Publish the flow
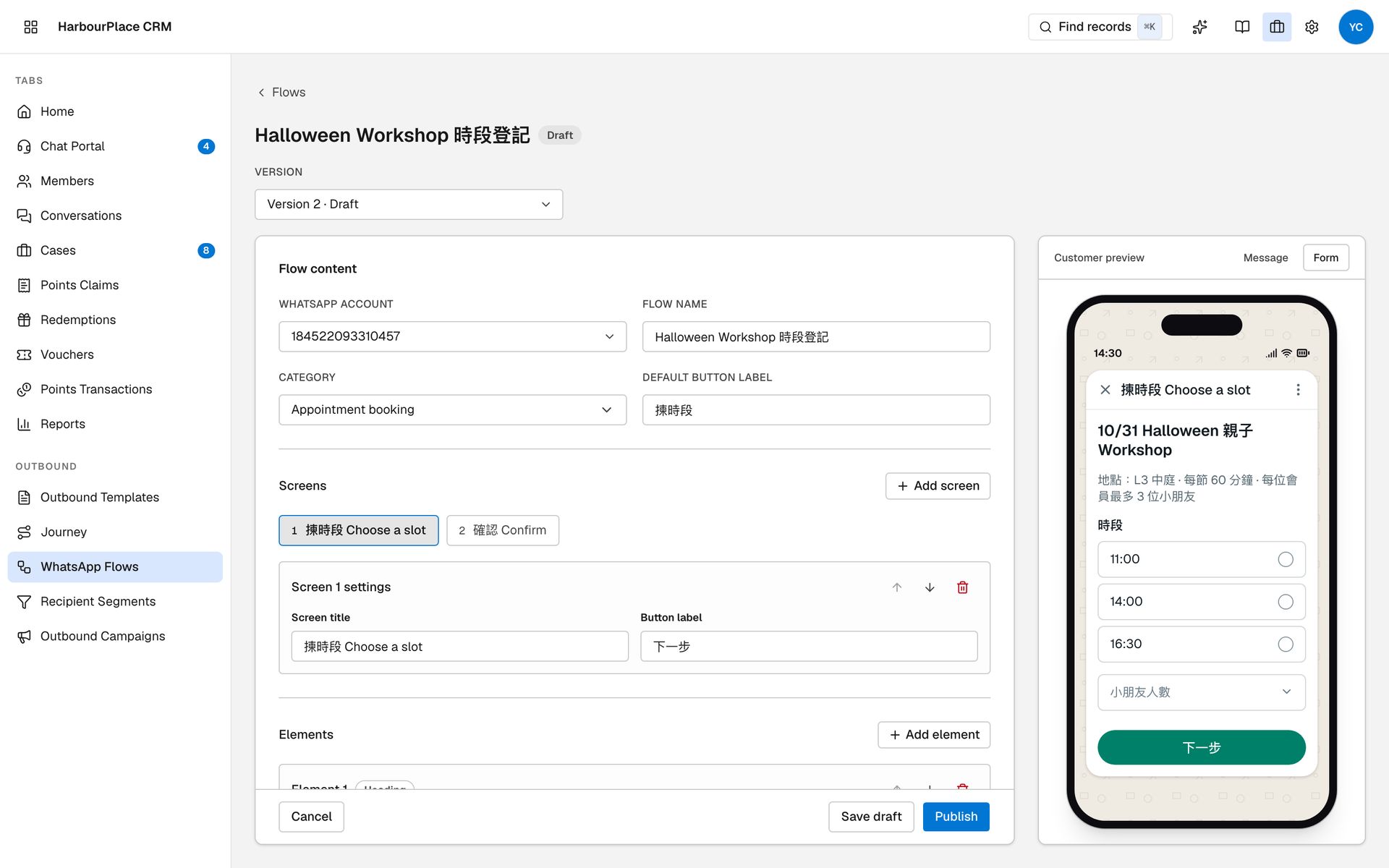 [x=956, y=817]
